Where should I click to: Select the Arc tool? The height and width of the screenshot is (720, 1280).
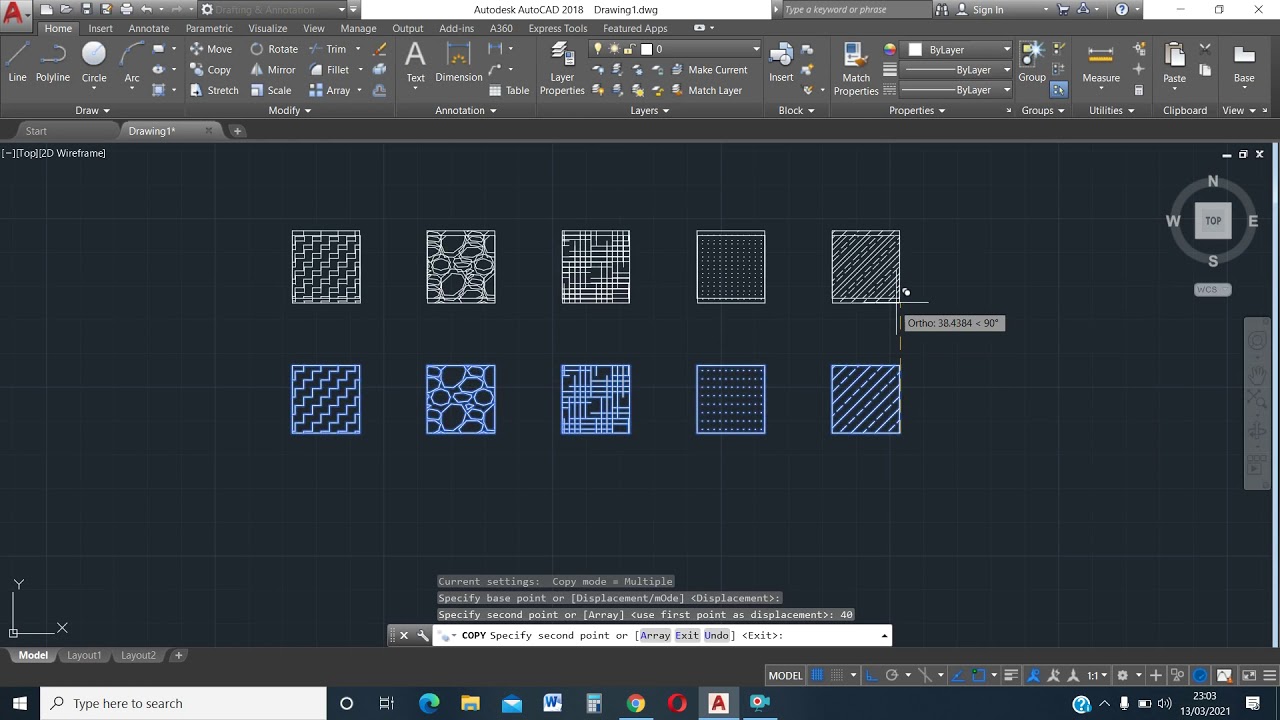point(132,62)
